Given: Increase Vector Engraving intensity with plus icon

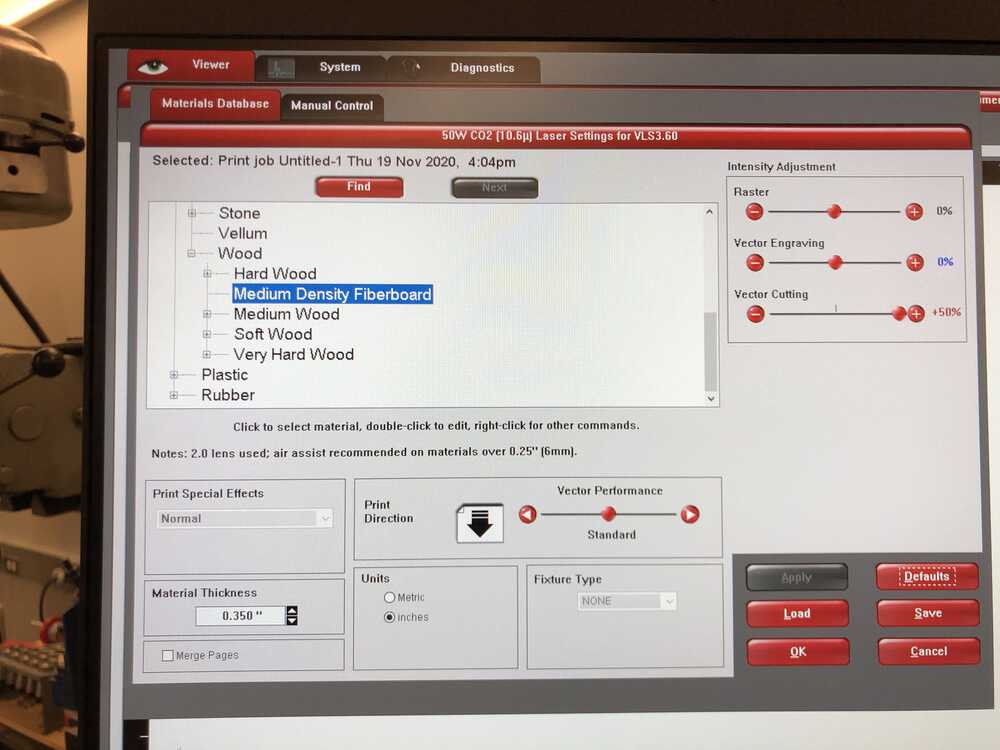Looking at the screenshot, I should (x=915, y=263).
